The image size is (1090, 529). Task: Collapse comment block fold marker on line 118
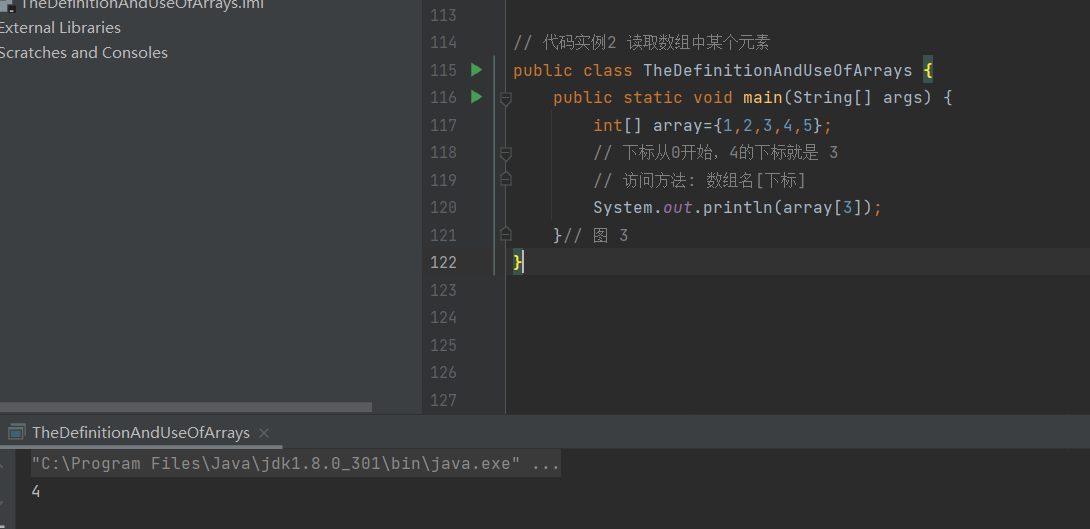[x=506, y=153]
